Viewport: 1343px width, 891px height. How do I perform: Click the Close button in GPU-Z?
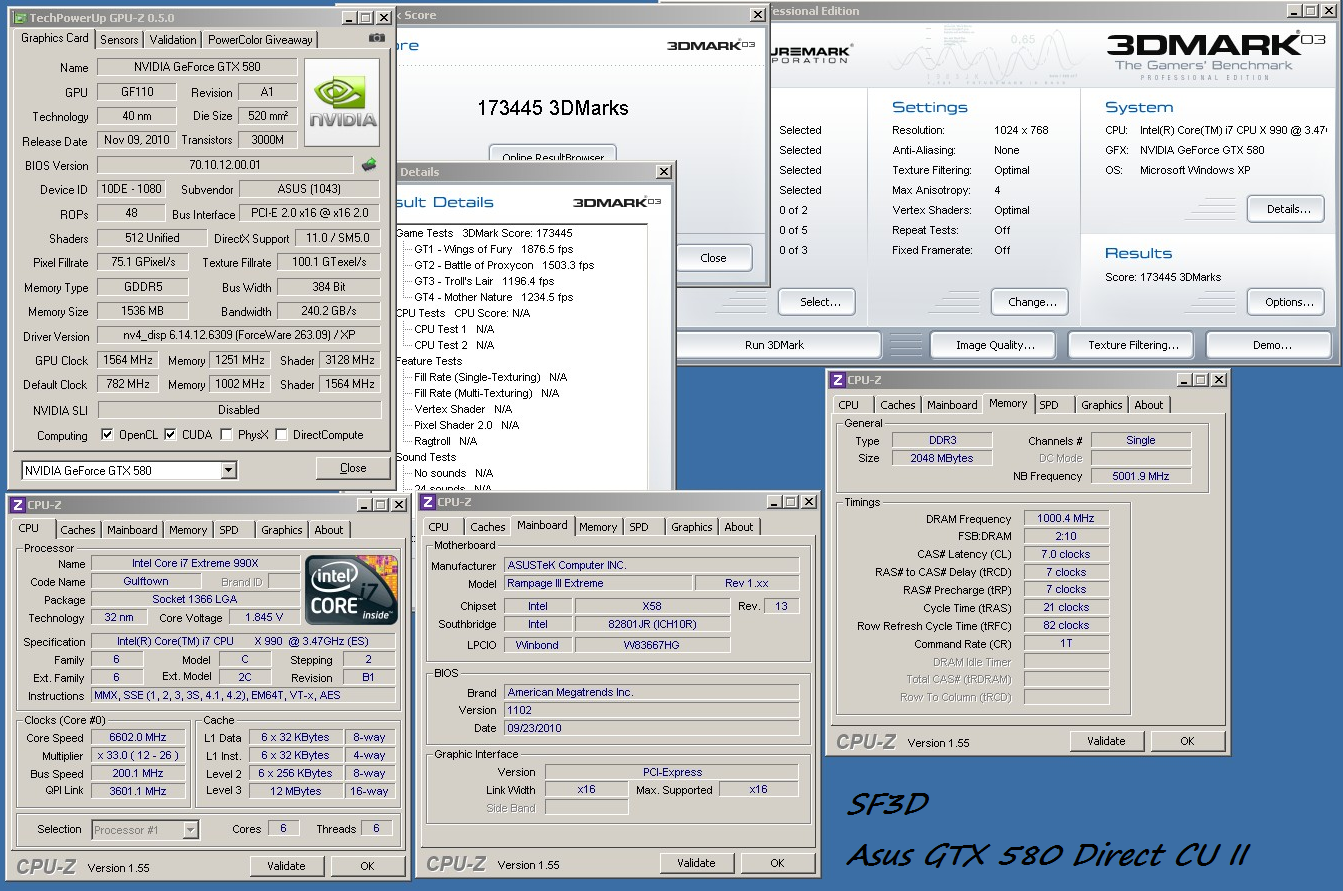pyautogui.click(x=353, y=468)
